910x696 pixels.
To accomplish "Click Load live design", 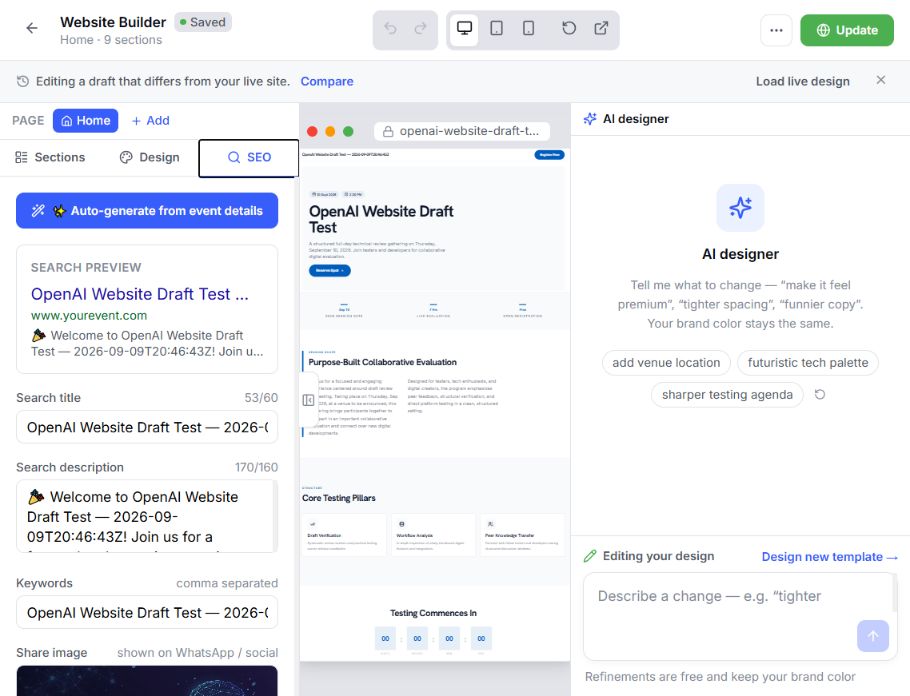I will [x=802, y=81].
